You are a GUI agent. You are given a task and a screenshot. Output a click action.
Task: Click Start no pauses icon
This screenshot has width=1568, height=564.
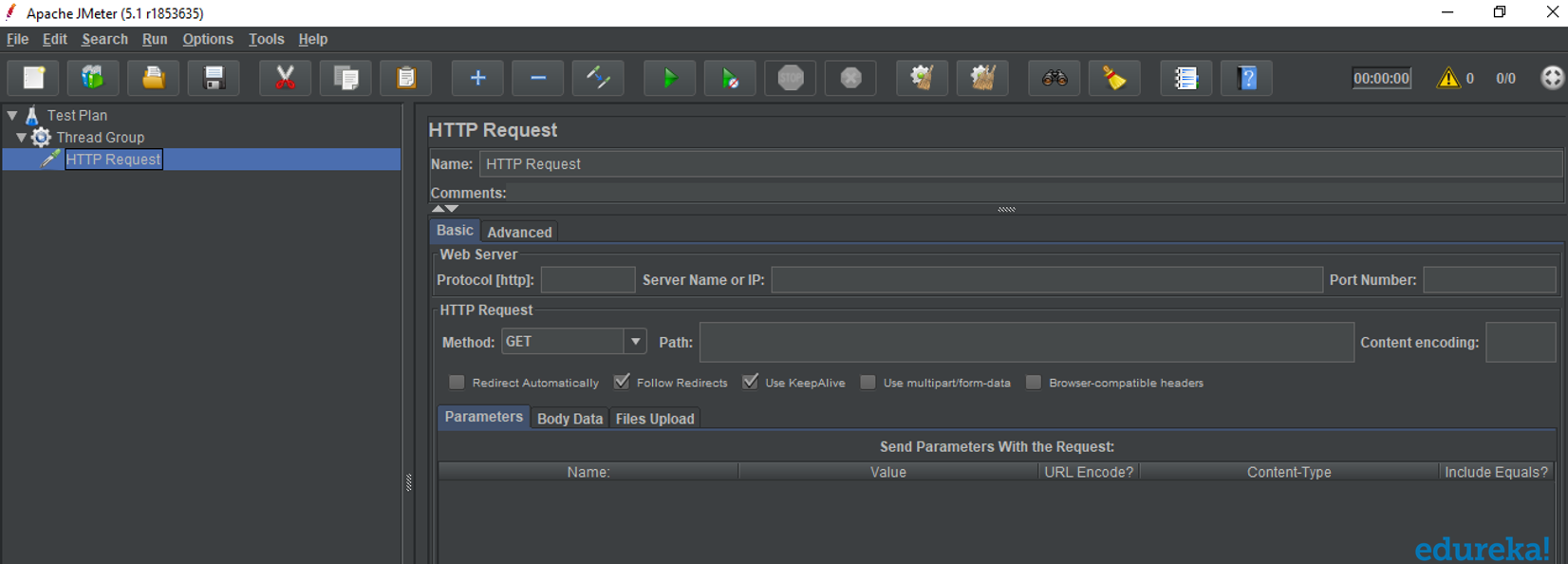click(730, 78)
